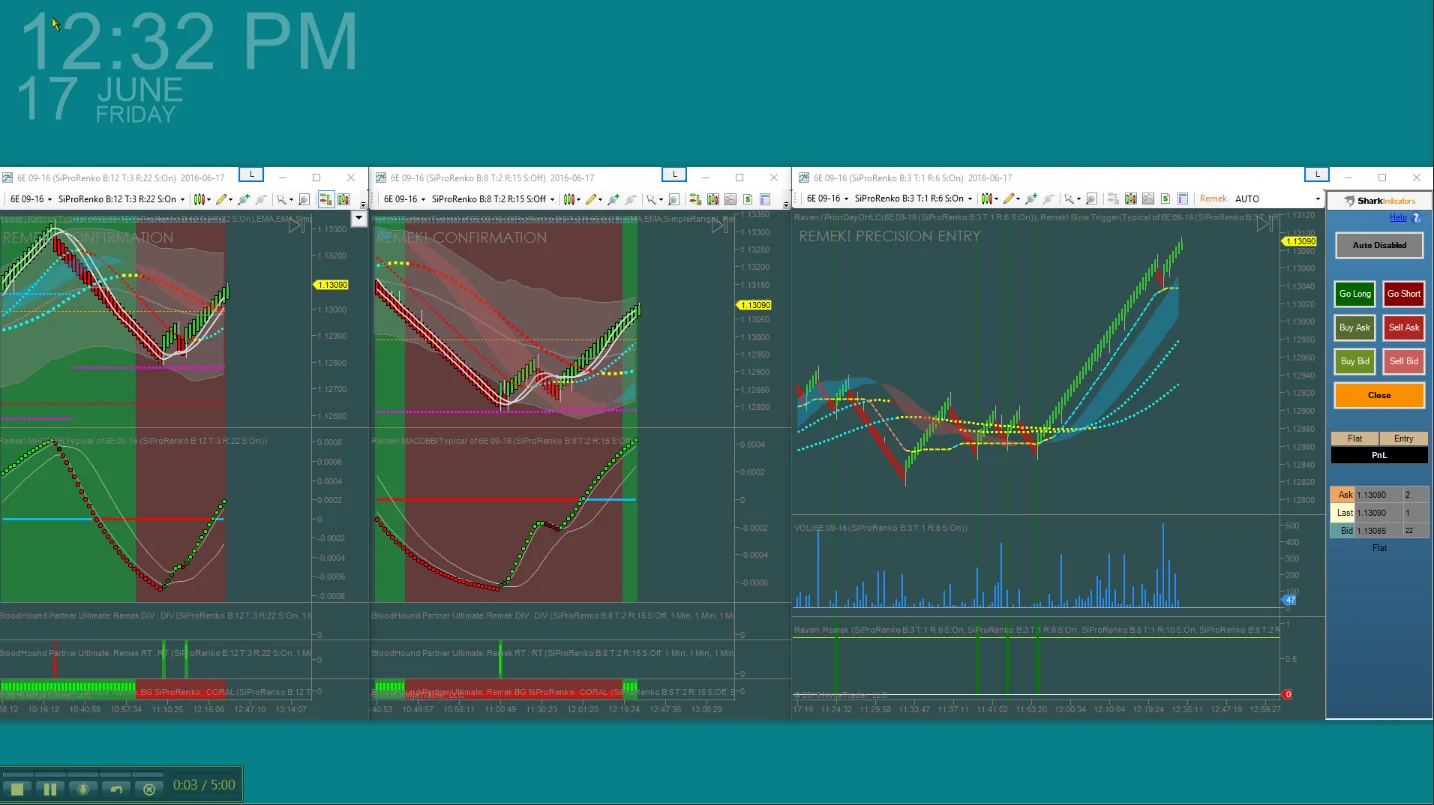
Task: Click the orange Close position button
Action: click(1379, 395)
